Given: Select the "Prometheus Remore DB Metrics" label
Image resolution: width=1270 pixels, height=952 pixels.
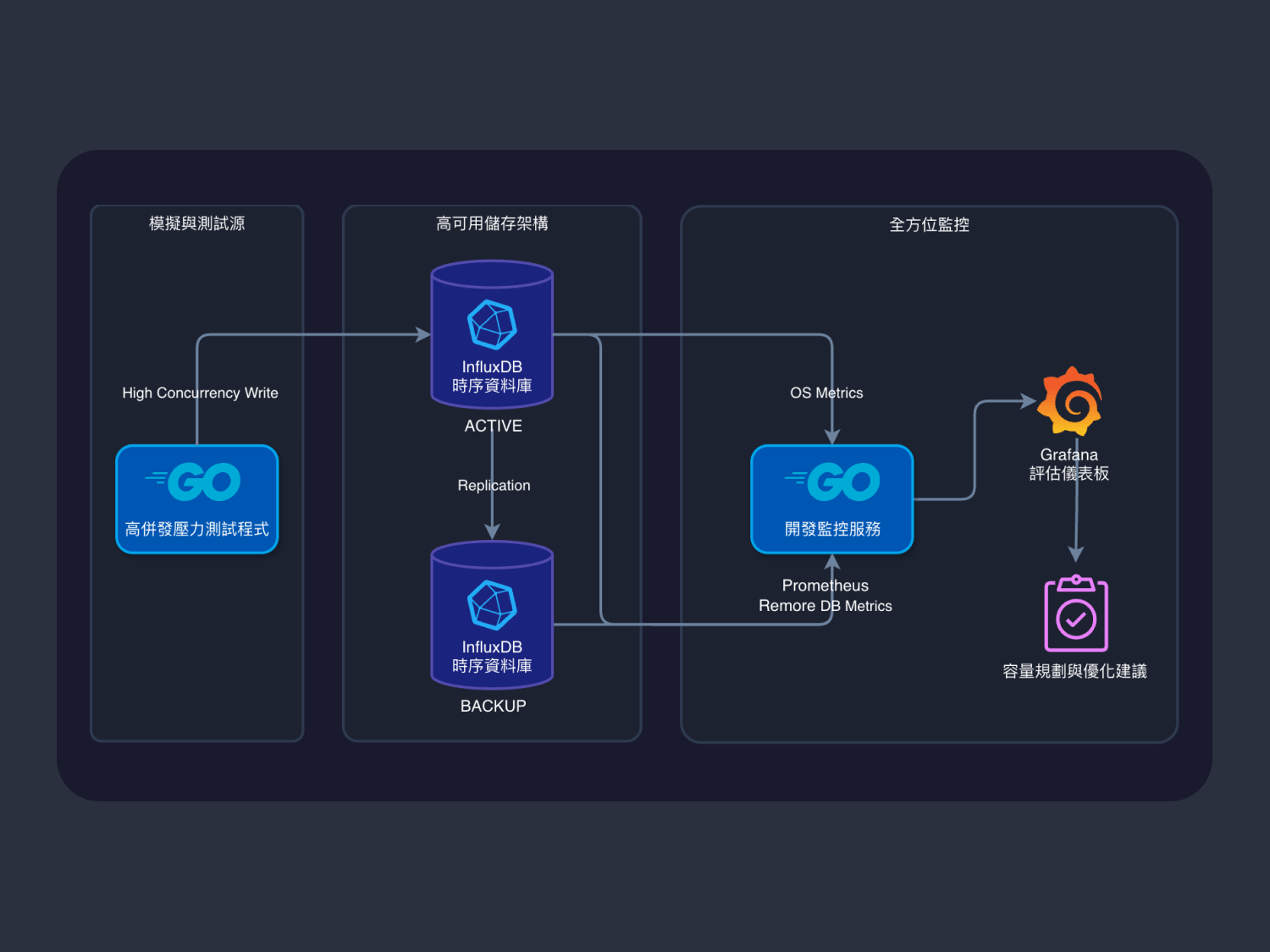Looking at the screenshot, I should coord(825,596).
